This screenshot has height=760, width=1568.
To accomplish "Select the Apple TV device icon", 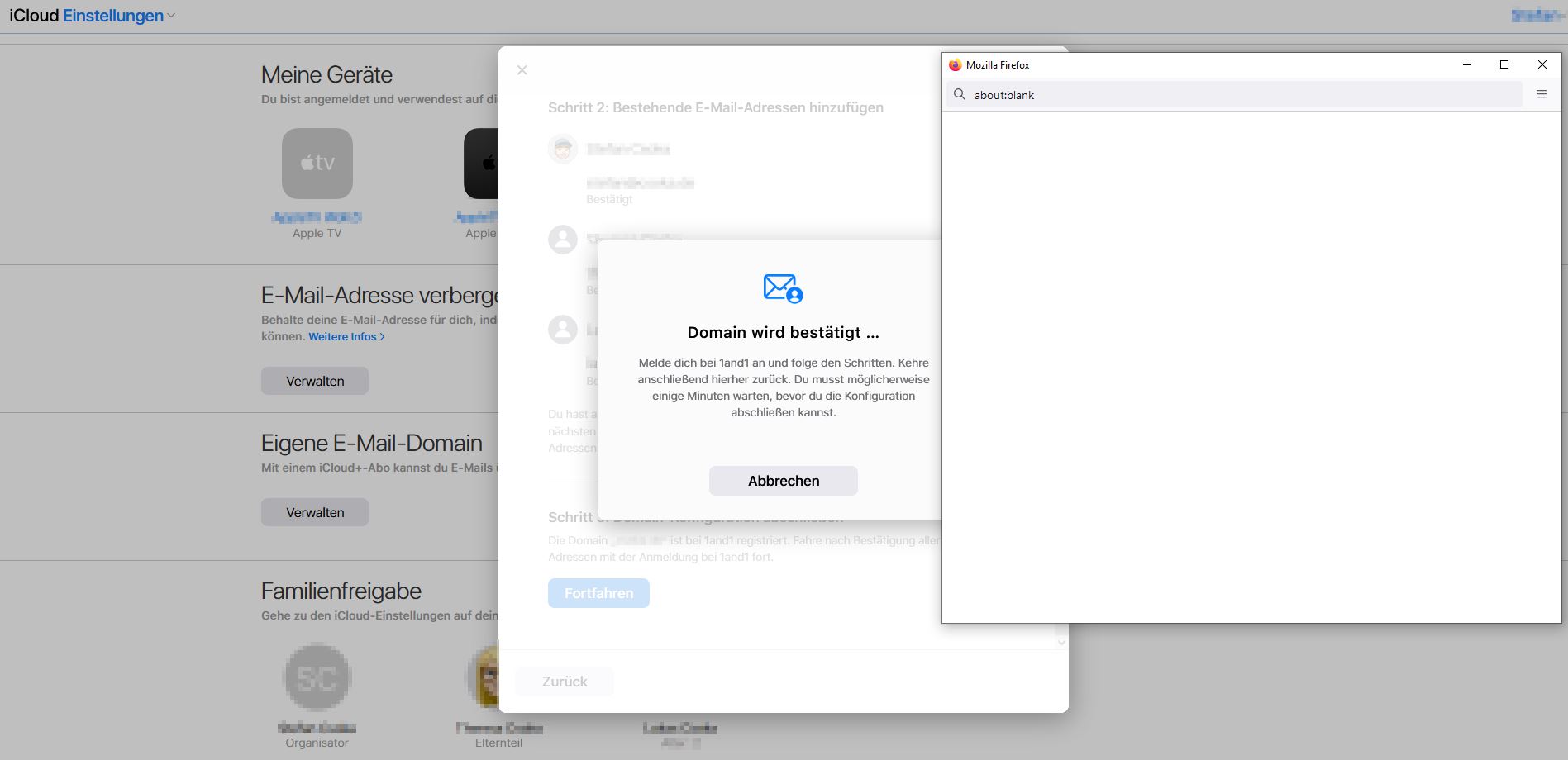I will click(x=317, y=164).
